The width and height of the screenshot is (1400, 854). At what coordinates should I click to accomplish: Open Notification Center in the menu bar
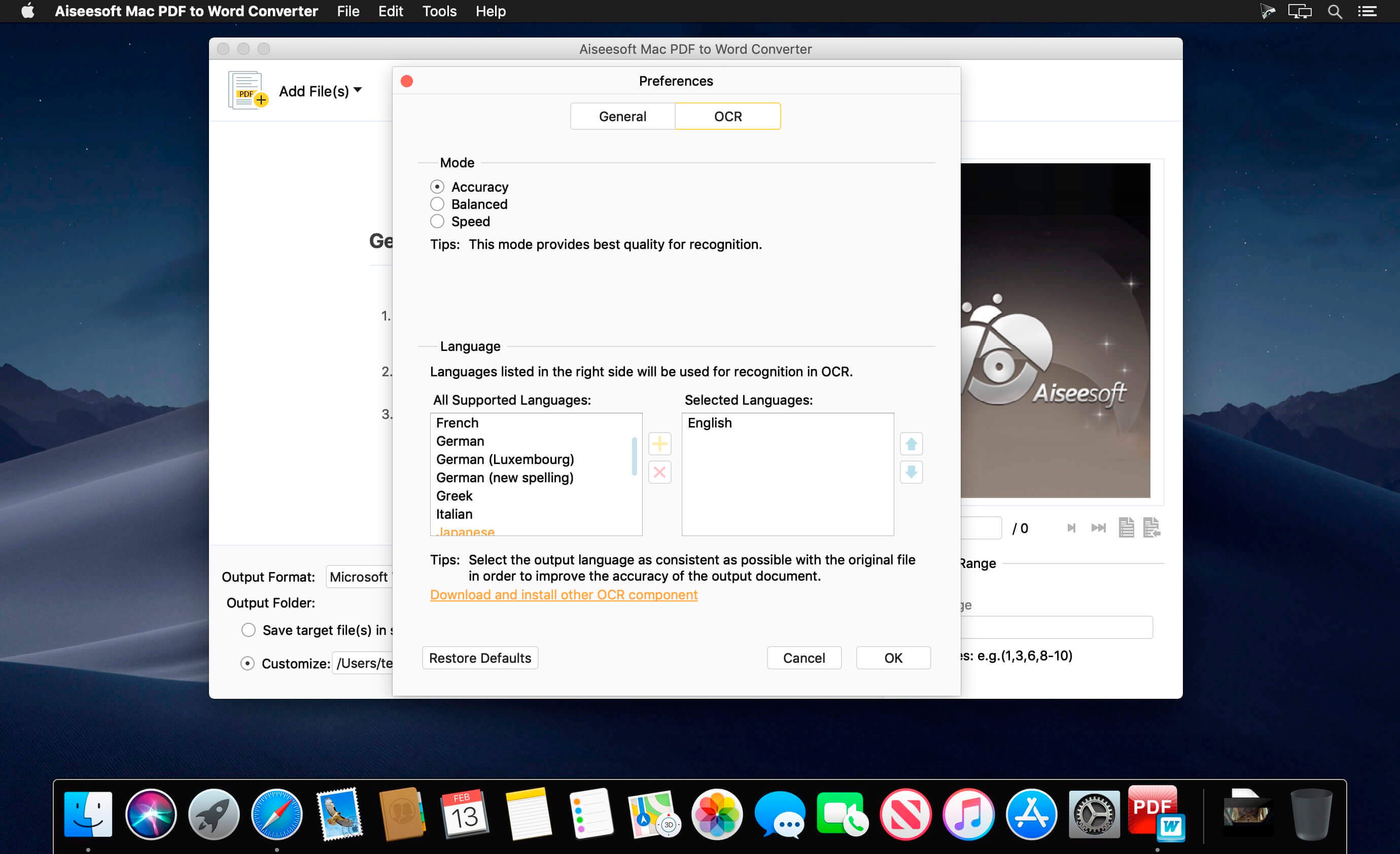1367,11
